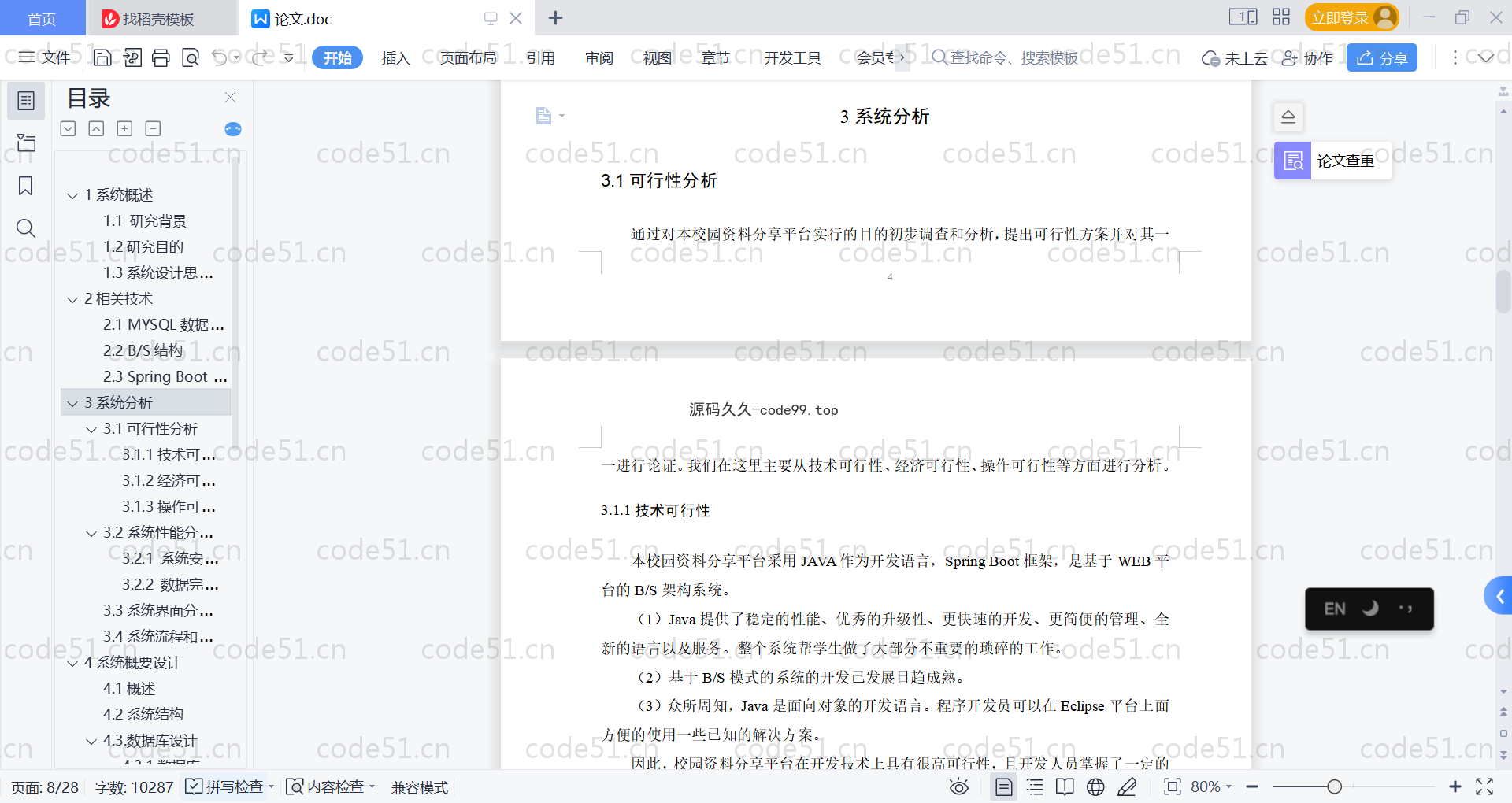Collapse the 1 系统概述 tree node
Screen dimensions: 1512x803
pos(72,195)
